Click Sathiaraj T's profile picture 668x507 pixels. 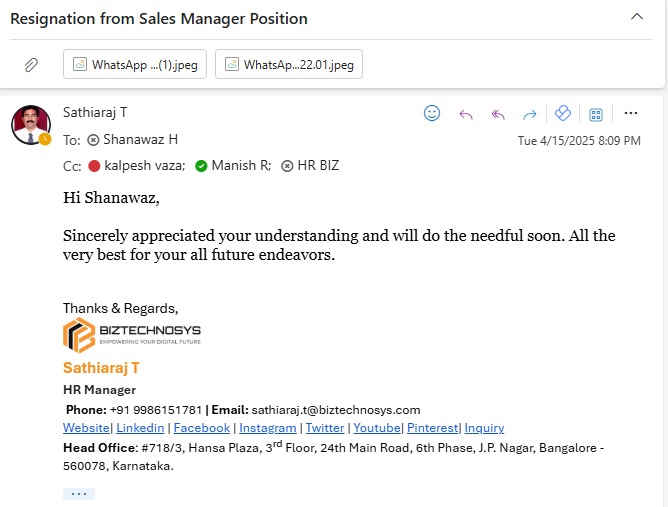30,124
